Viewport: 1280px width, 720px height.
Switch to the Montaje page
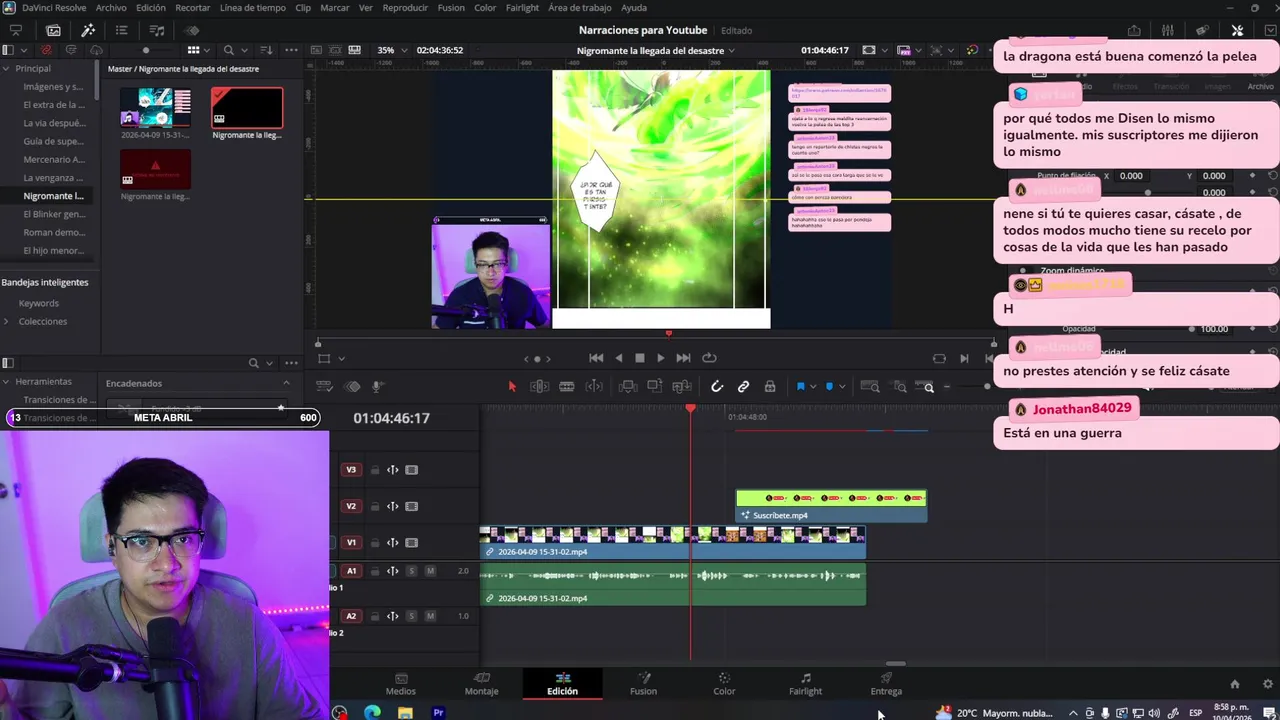click(481, 684)
